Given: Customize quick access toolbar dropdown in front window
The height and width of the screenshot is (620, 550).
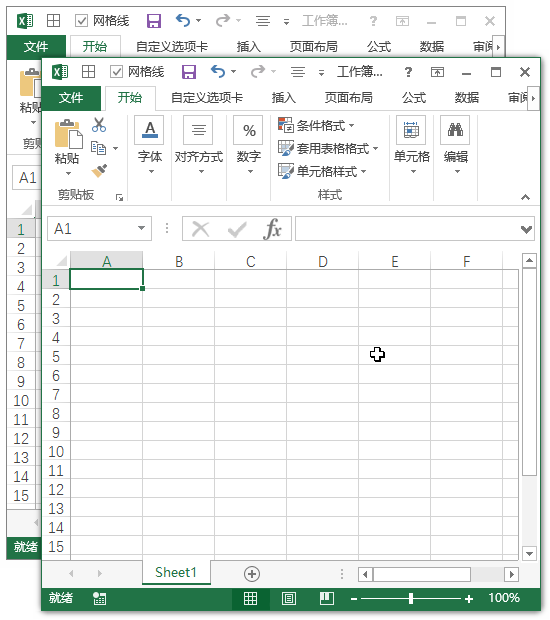Looking at the screenshot, I should 321,73.
